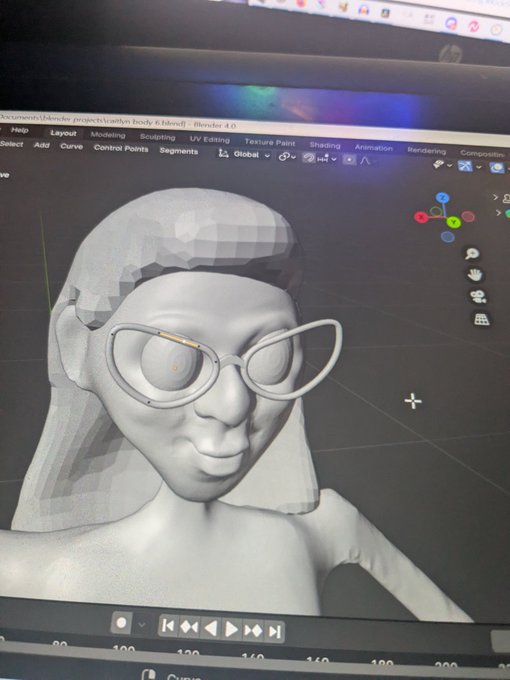
Task: Open the Select menu
Action: (x=12, y=144)
